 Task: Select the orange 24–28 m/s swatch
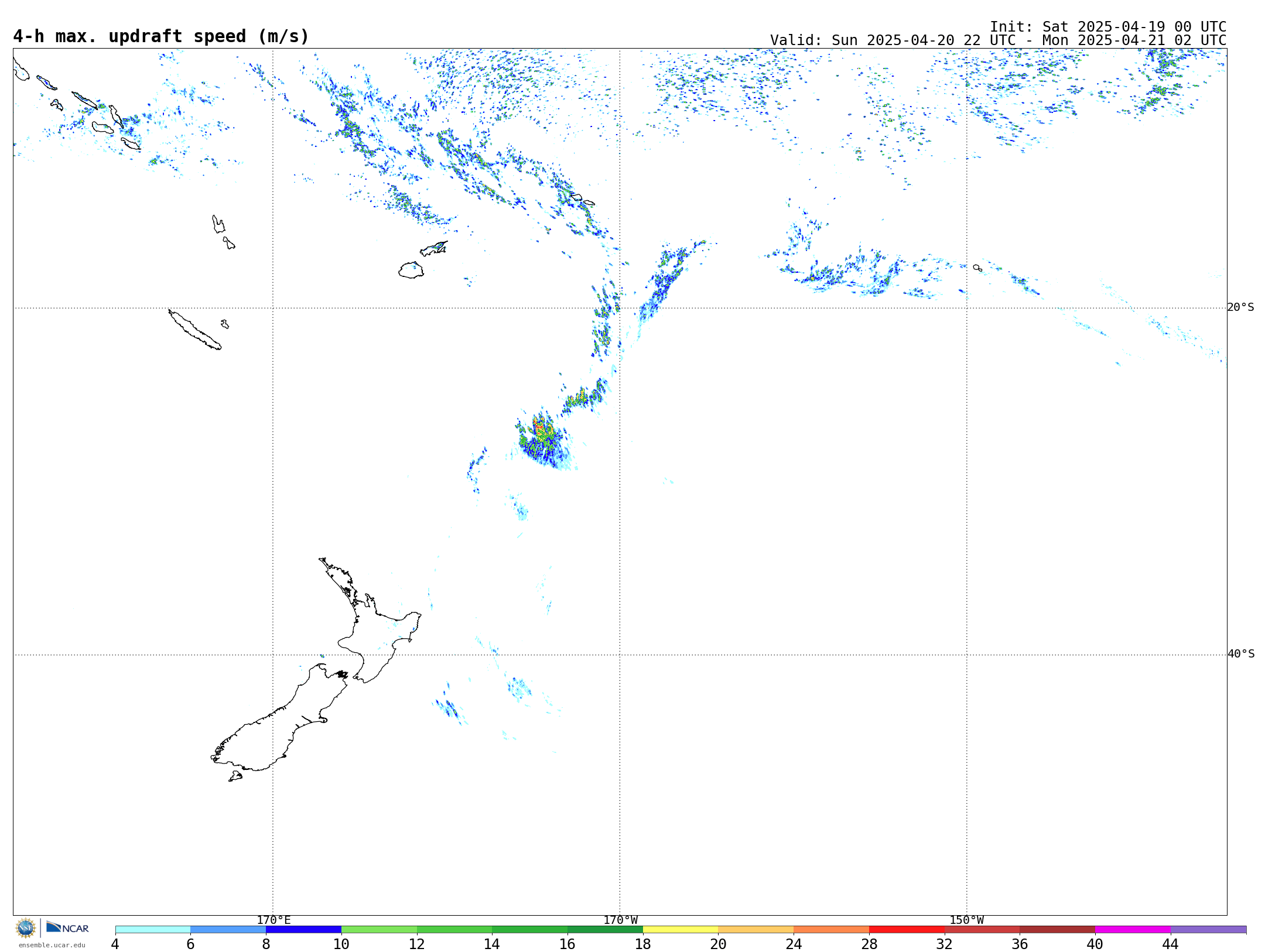coord(832,929)
